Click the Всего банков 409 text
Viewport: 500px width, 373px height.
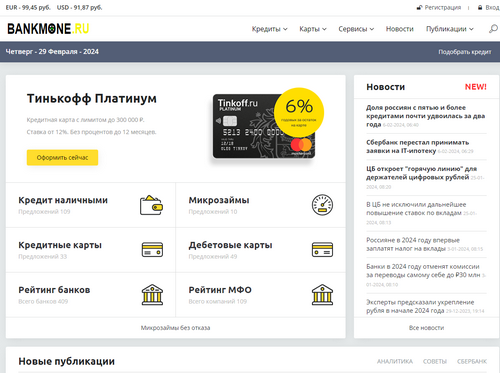coord(43,301)
